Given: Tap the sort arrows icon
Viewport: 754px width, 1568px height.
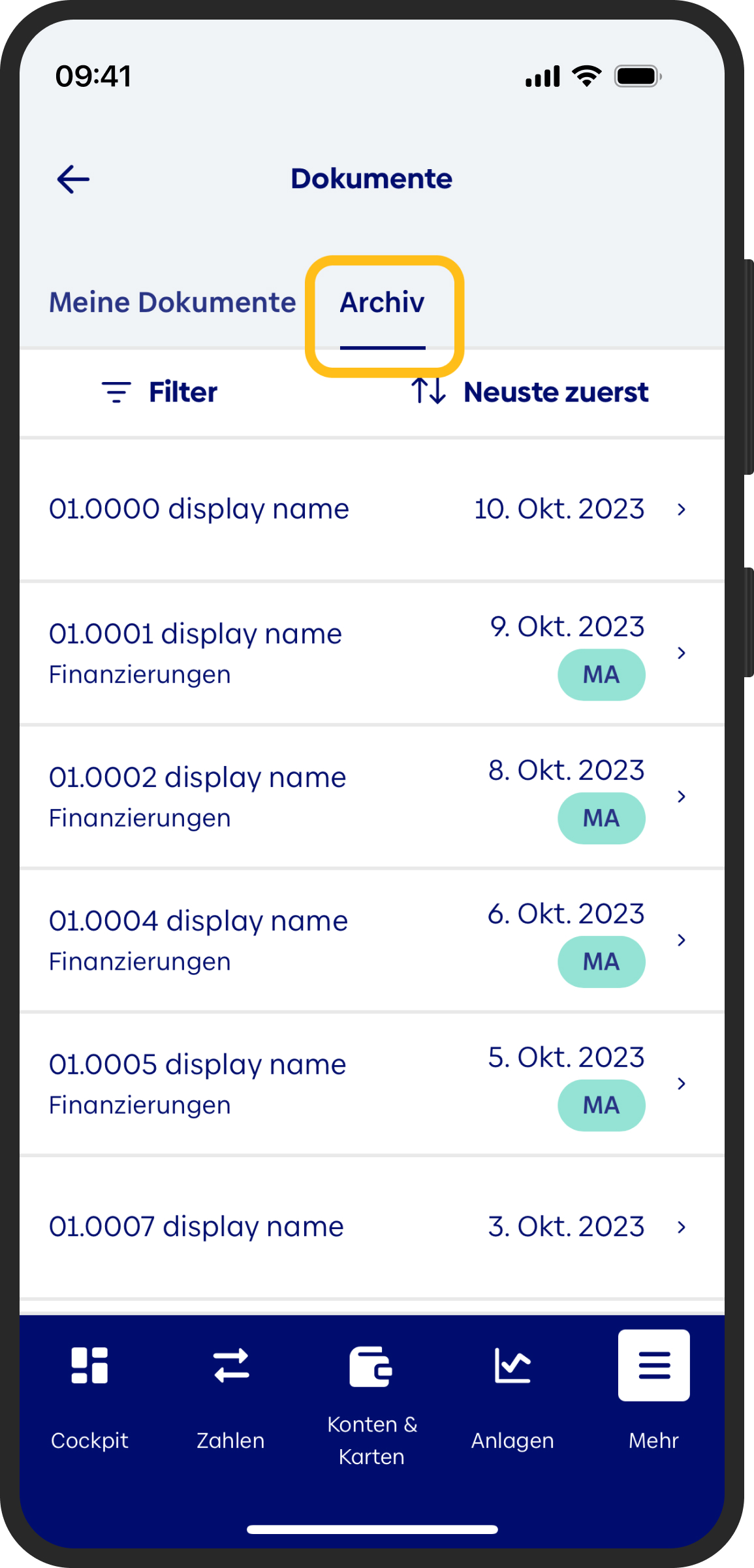Looking at the screenshot, I should [428, 391].
